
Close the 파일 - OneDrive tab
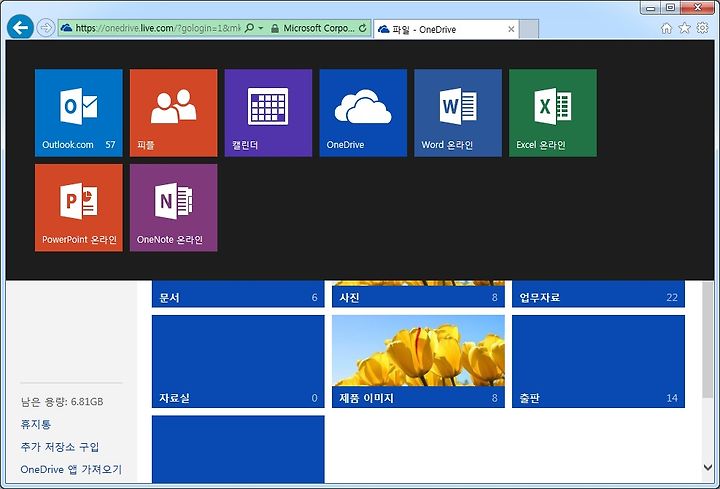[511, 29]
